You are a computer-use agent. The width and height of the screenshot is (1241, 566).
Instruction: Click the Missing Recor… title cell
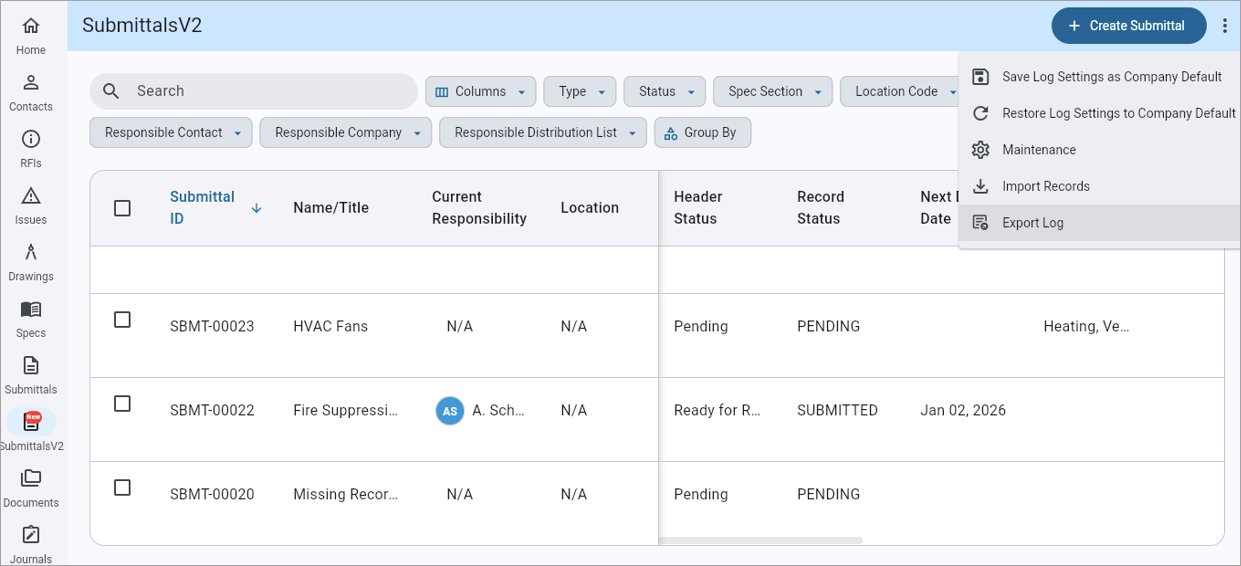coord(346,494)
